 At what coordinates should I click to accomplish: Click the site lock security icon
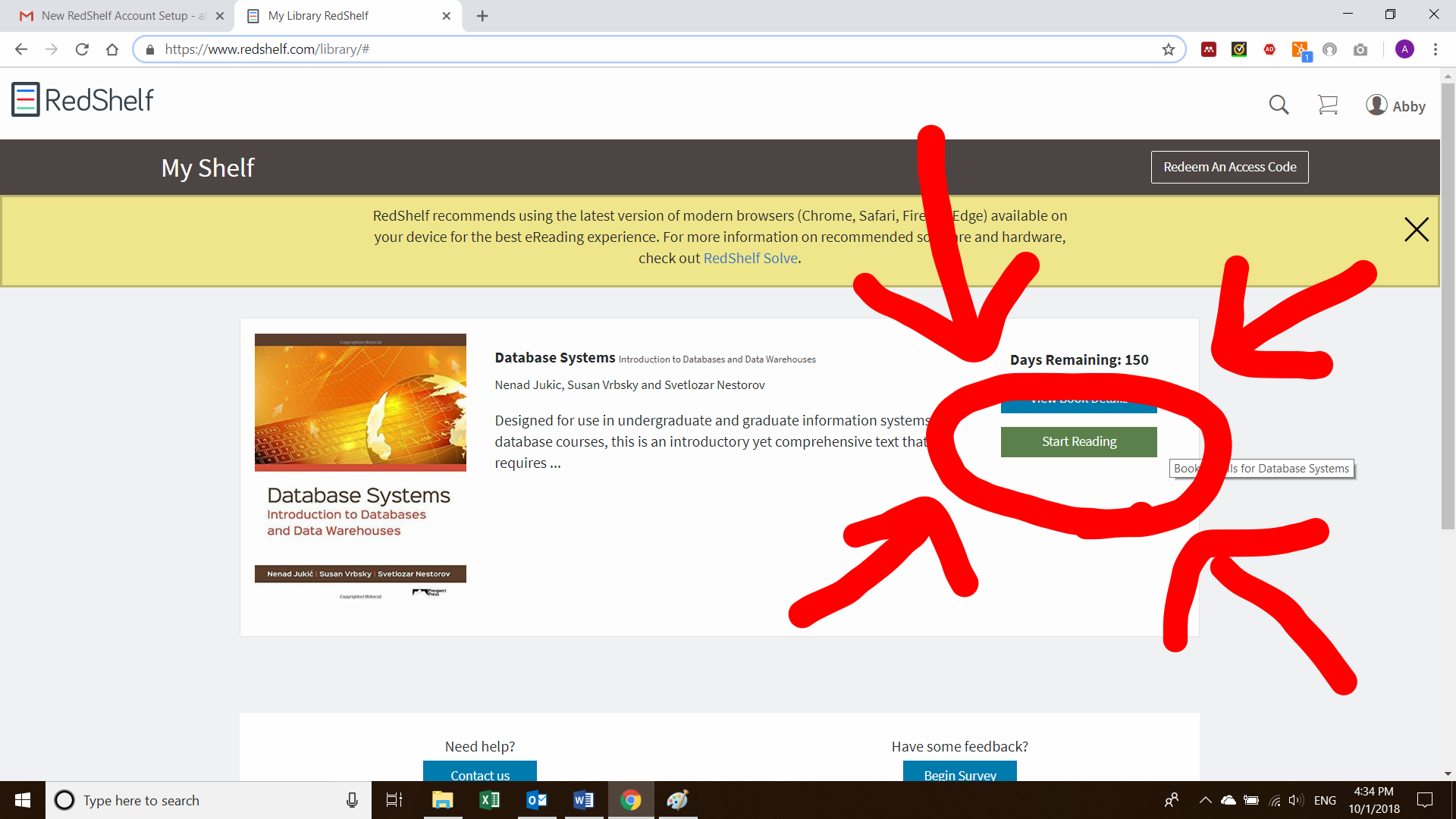pos(150,49)
